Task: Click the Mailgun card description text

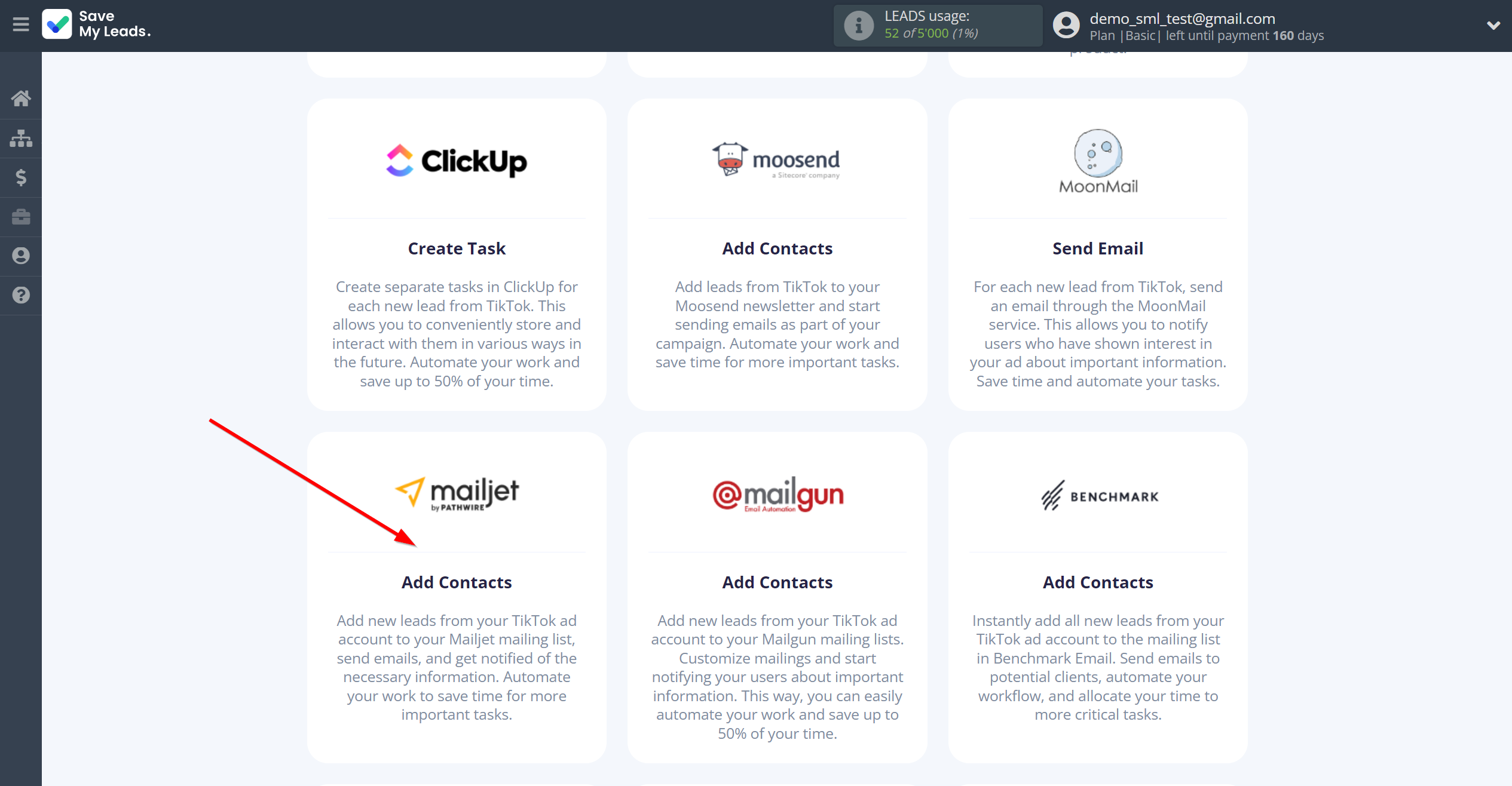Action: tap(777, 677)
